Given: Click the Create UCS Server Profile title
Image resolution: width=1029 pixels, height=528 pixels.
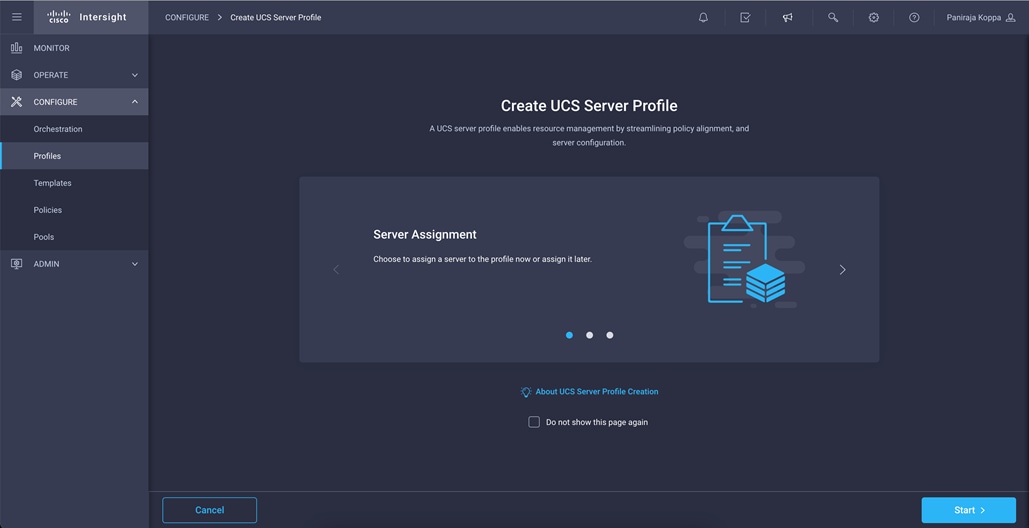Looking at the screenshot, I should click(589, 106).
